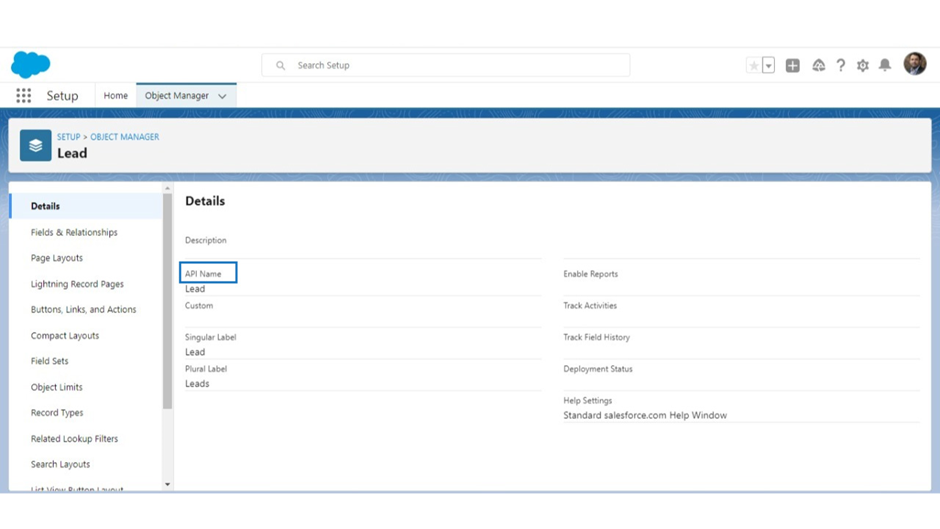This screenshot has width=940, height=529.
Task: Open Lightning Record Pages section
Action: [77, 284]
